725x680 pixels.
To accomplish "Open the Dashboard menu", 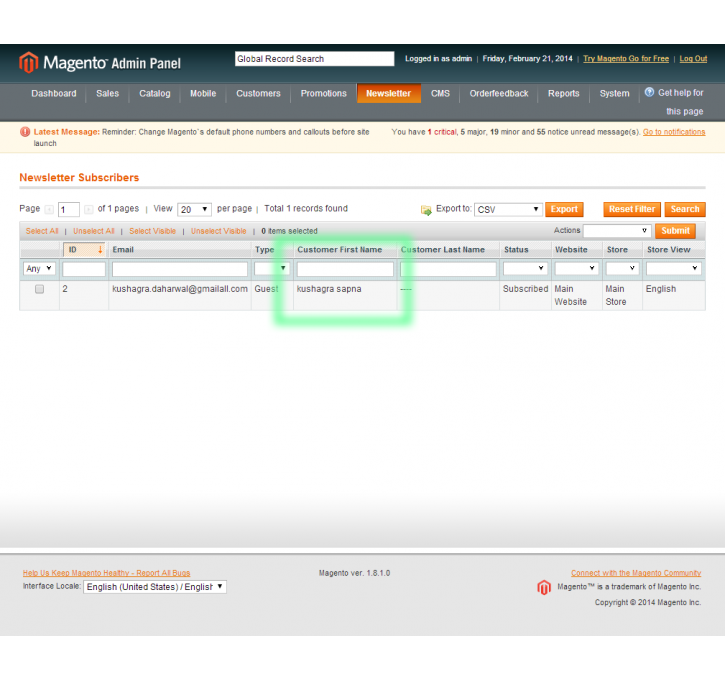I will 54,93.
